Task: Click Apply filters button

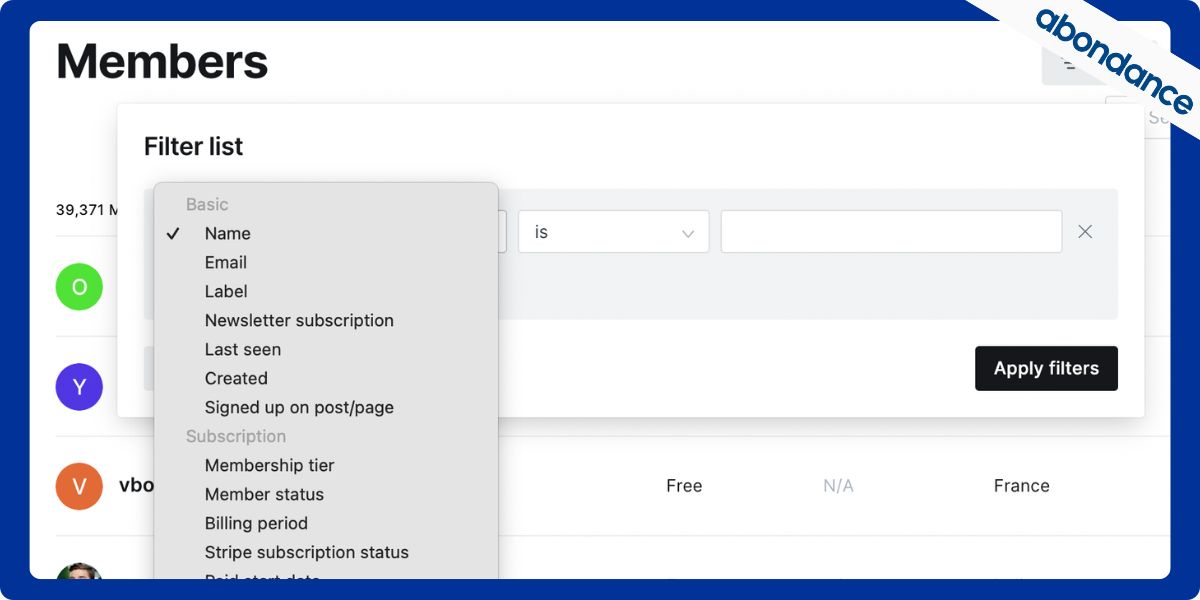Action: pos(1046,368)
